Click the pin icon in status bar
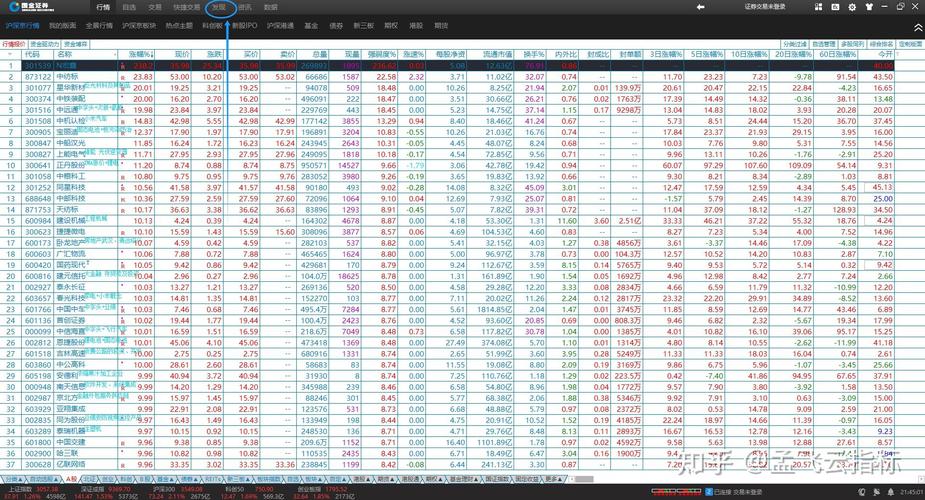Viewport: 925px width, 500px height. click(876, 492)
